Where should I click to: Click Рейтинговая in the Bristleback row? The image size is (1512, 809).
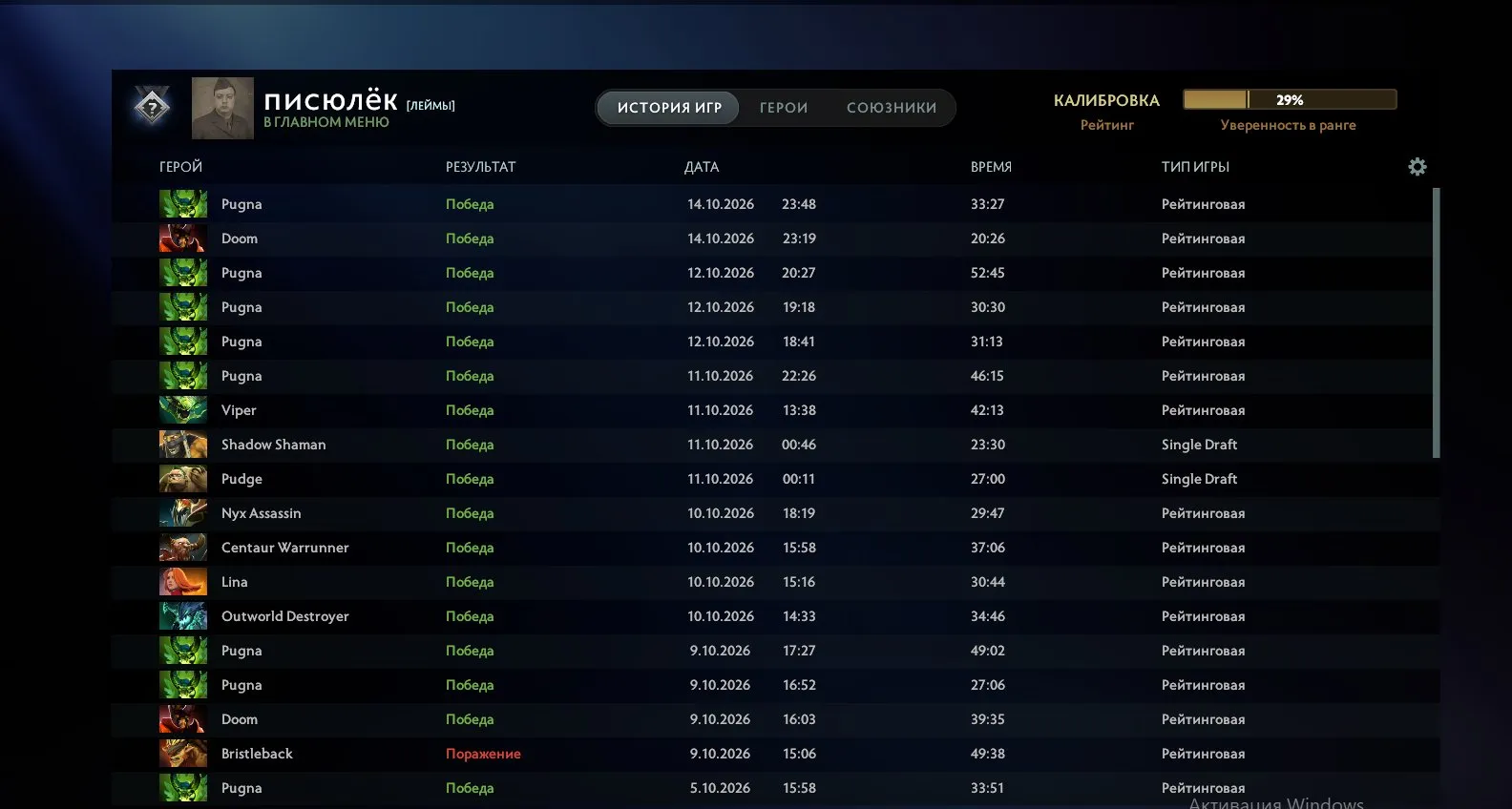click(x=1203, y=754)
